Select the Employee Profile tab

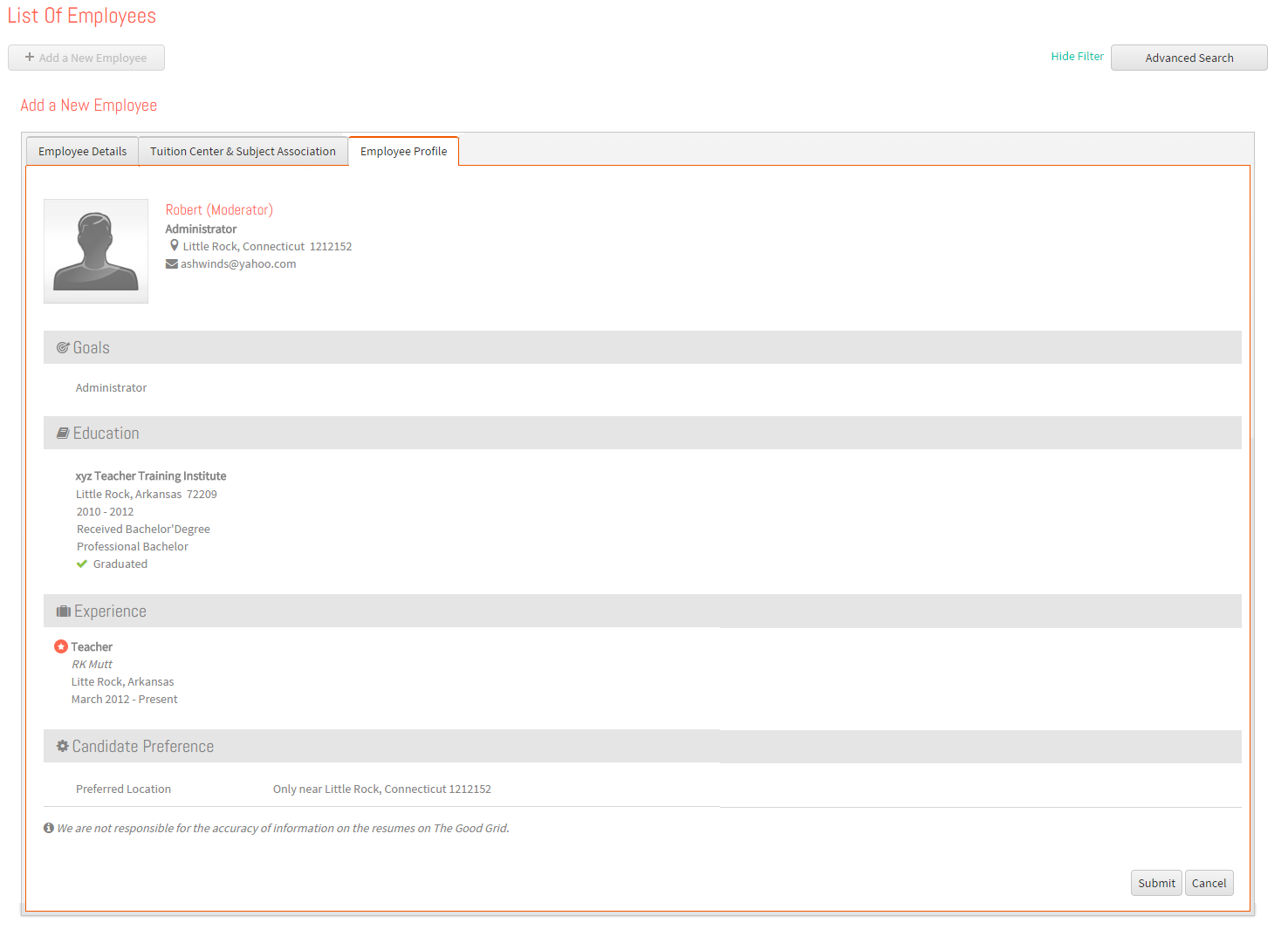coord(403,151)
